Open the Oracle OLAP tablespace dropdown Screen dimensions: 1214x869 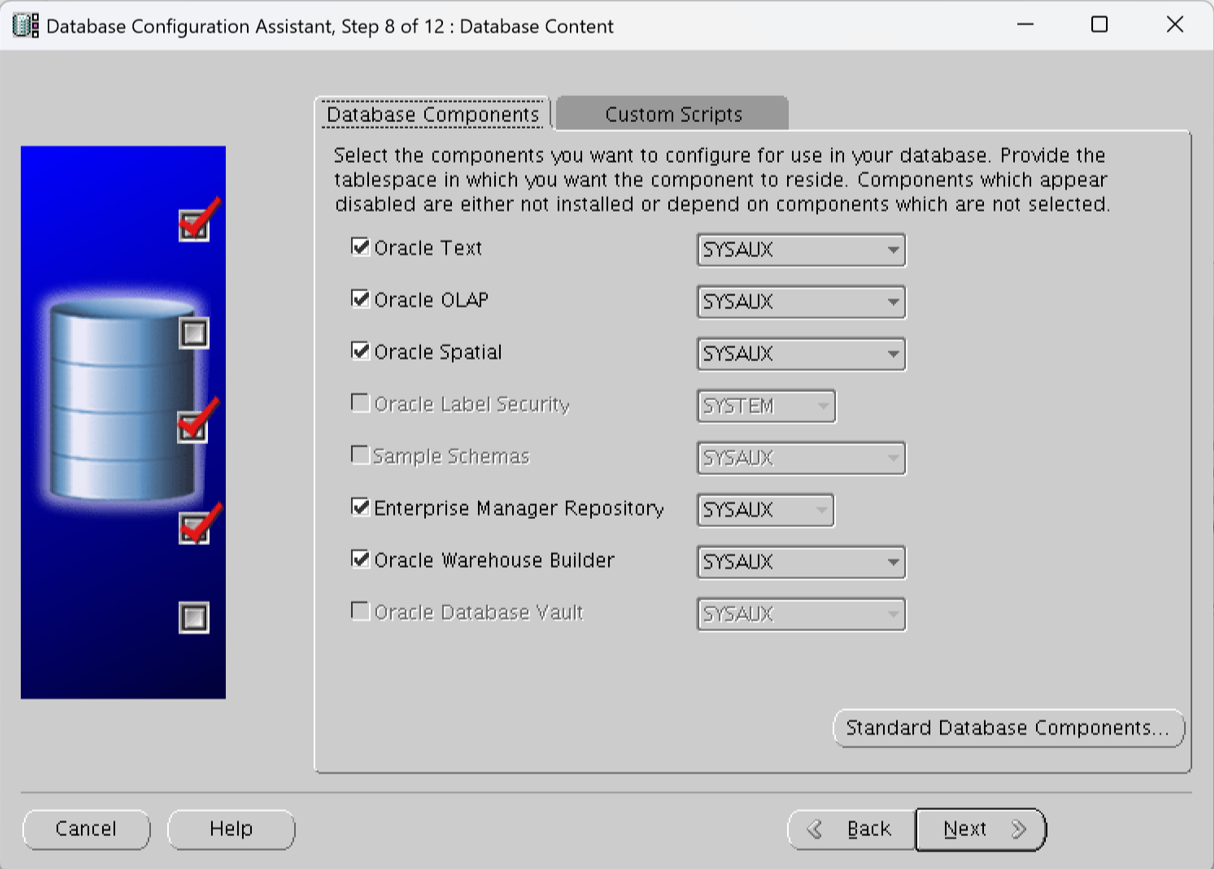[800, 302]
